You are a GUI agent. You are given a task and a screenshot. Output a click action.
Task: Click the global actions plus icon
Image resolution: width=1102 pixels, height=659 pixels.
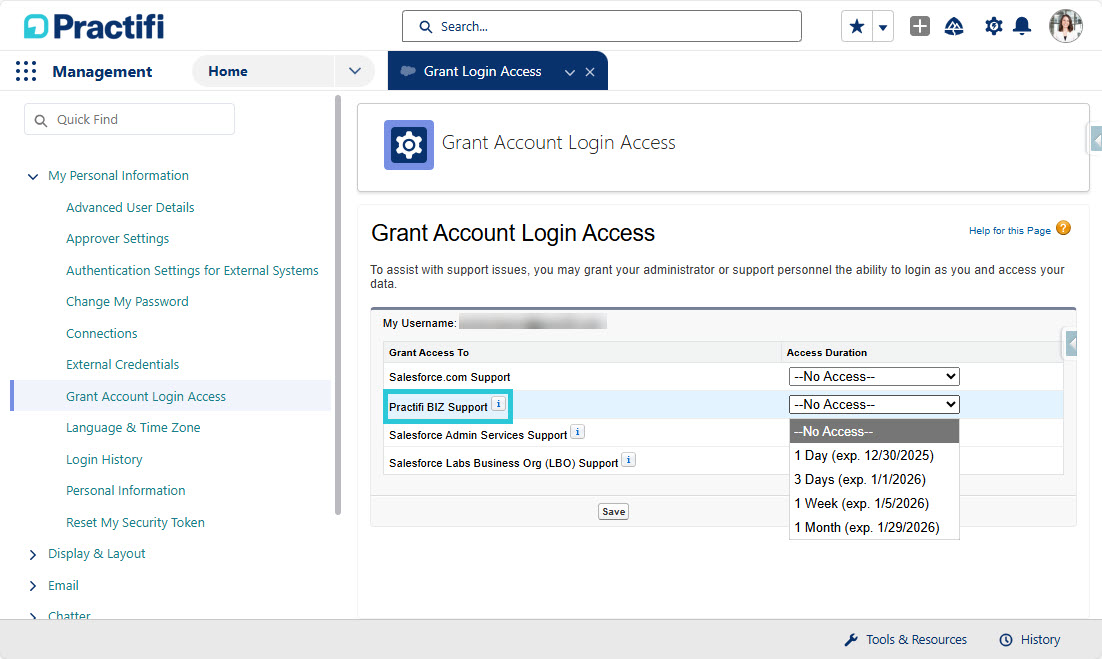(919, 27)
